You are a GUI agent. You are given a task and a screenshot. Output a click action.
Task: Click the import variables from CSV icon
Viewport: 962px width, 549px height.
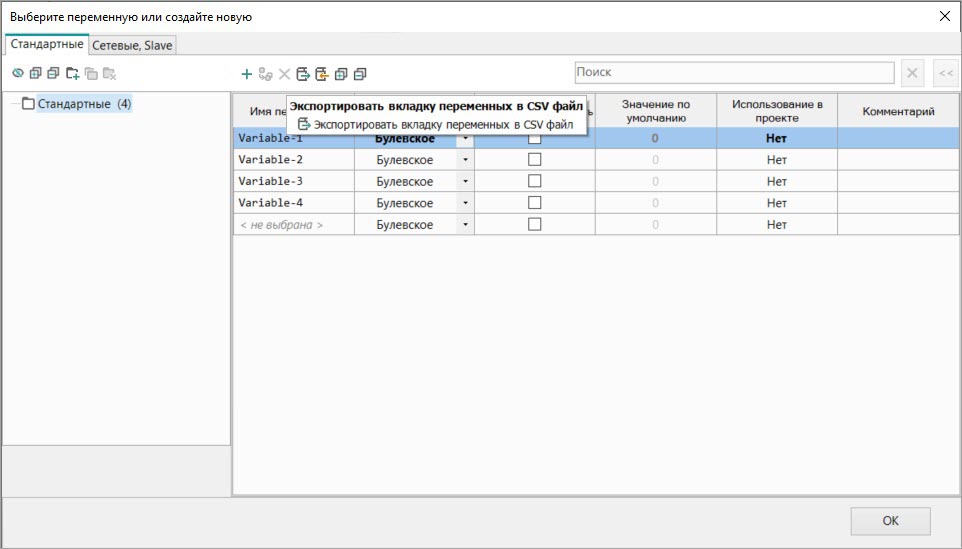[321, 74]
